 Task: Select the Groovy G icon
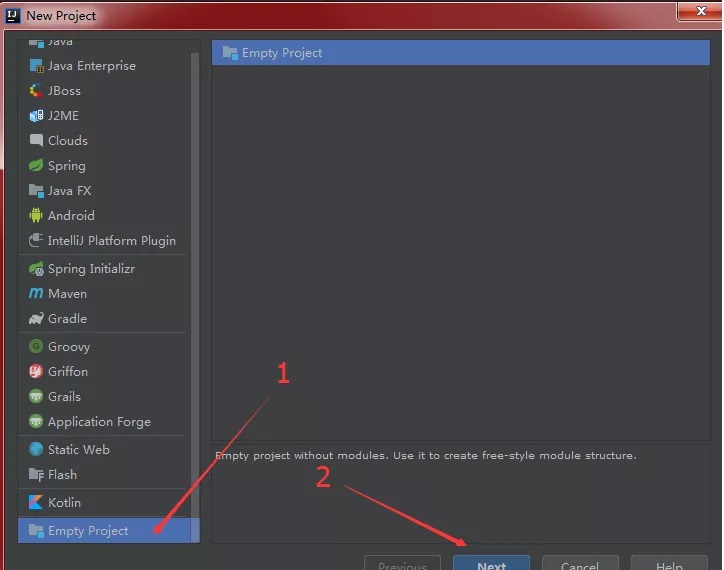click(36, 346)
